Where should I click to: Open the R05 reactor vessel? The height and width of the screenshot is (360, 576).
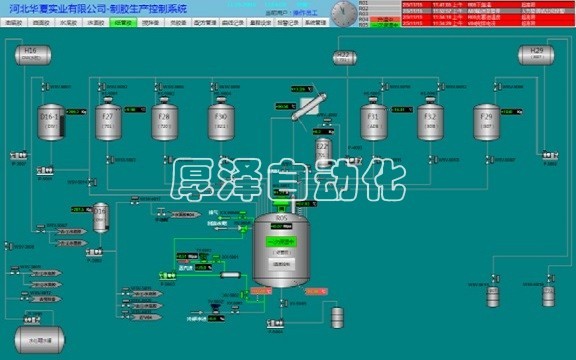pos(281,250)
